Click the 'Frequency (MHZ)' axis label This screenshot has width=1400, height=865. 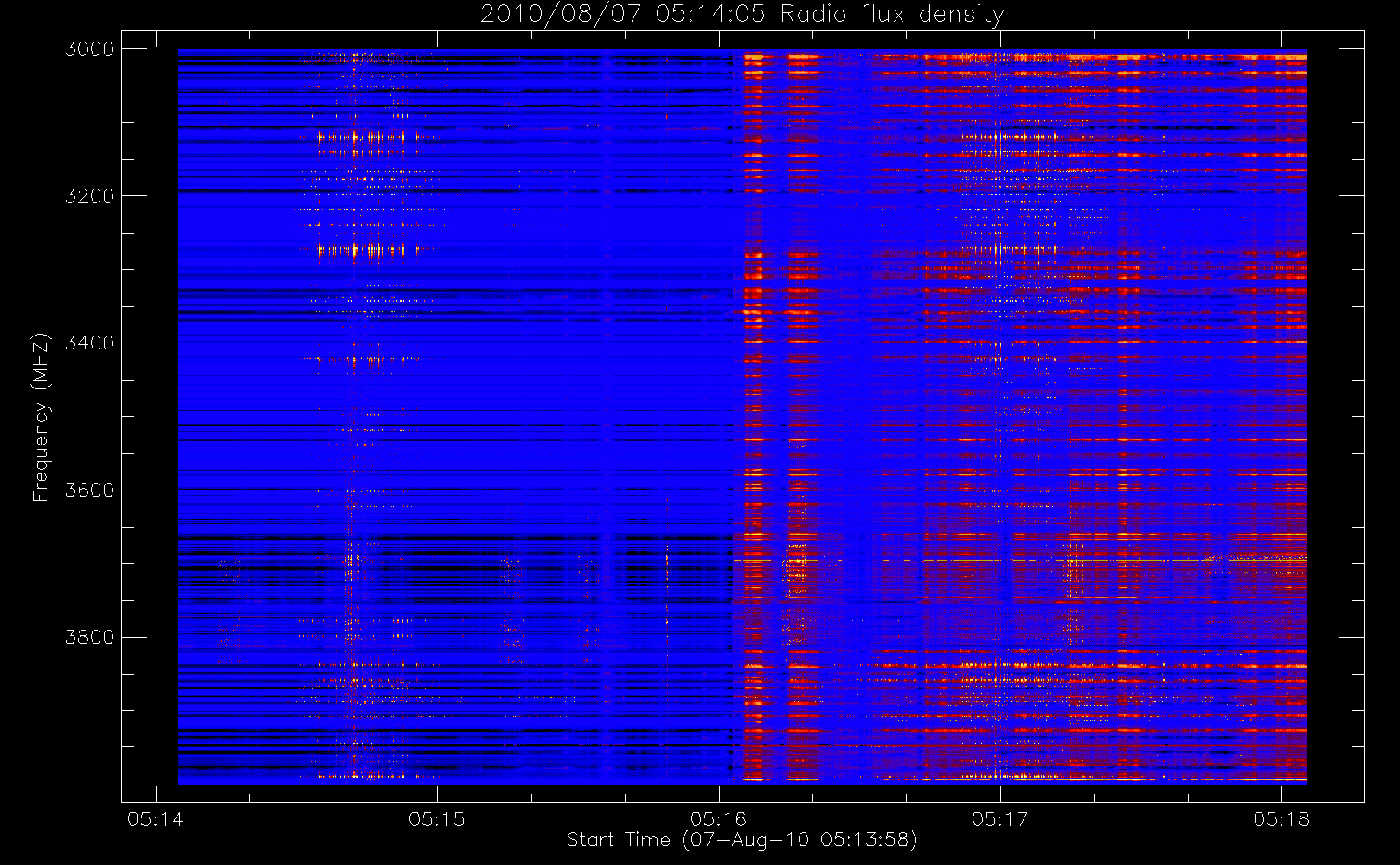coord(40,417)
